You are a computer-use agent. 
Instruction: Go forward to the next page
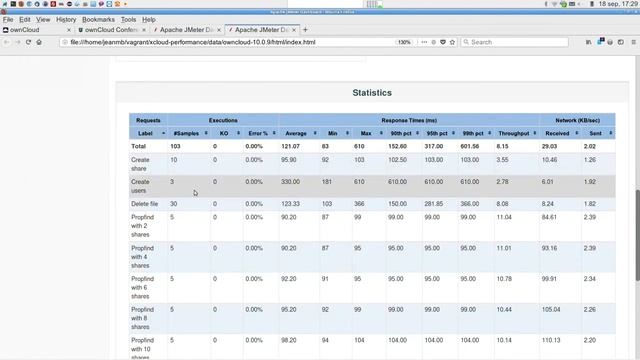18,42
